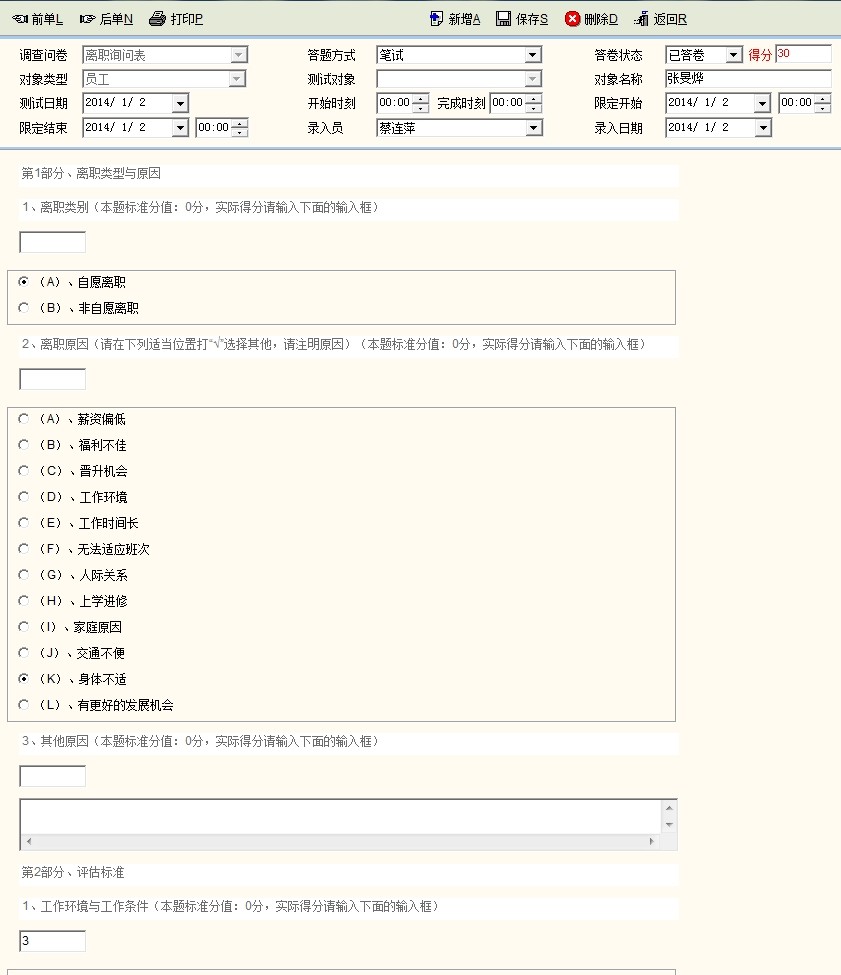Click the 对象名称 text field
The image size is (841, 975).
click(x=747, y=79)
